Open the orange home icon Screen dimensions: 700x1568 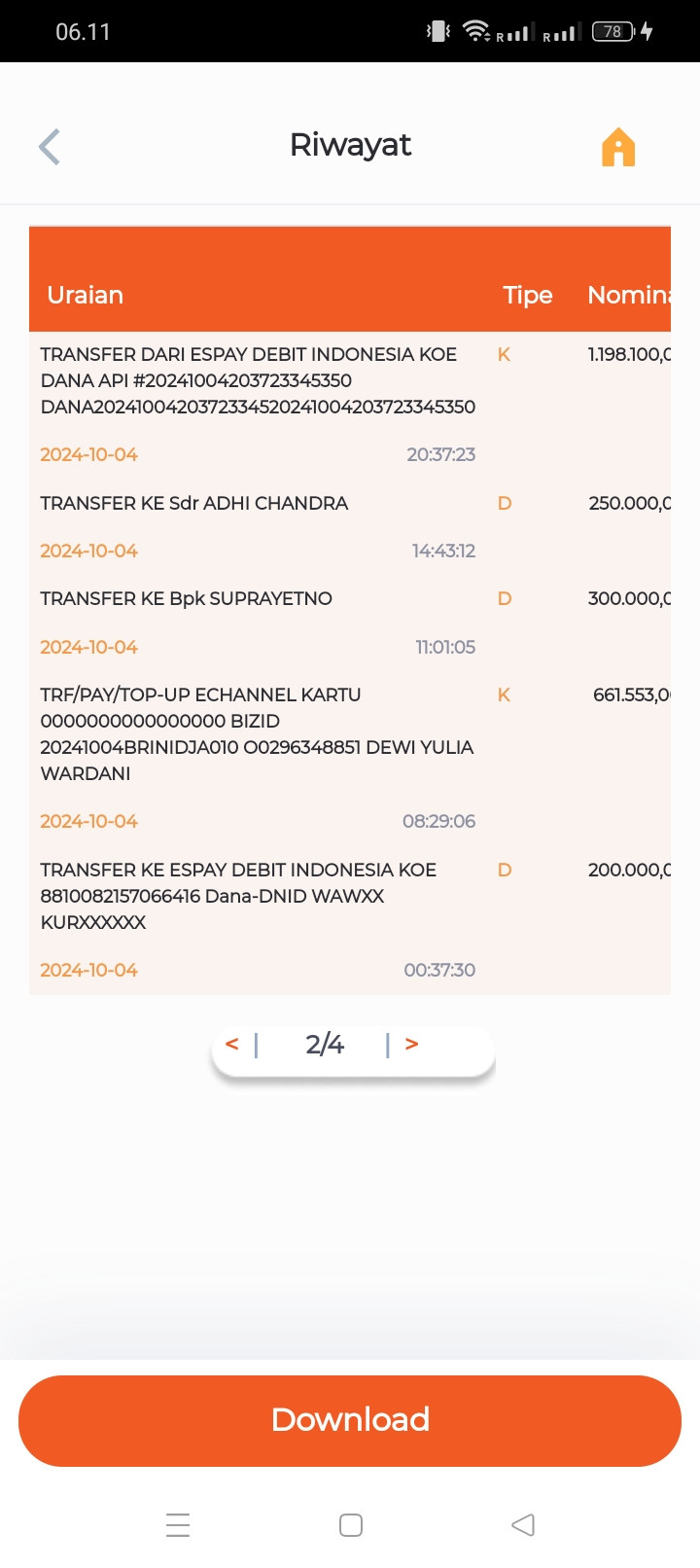coord(618,148)
